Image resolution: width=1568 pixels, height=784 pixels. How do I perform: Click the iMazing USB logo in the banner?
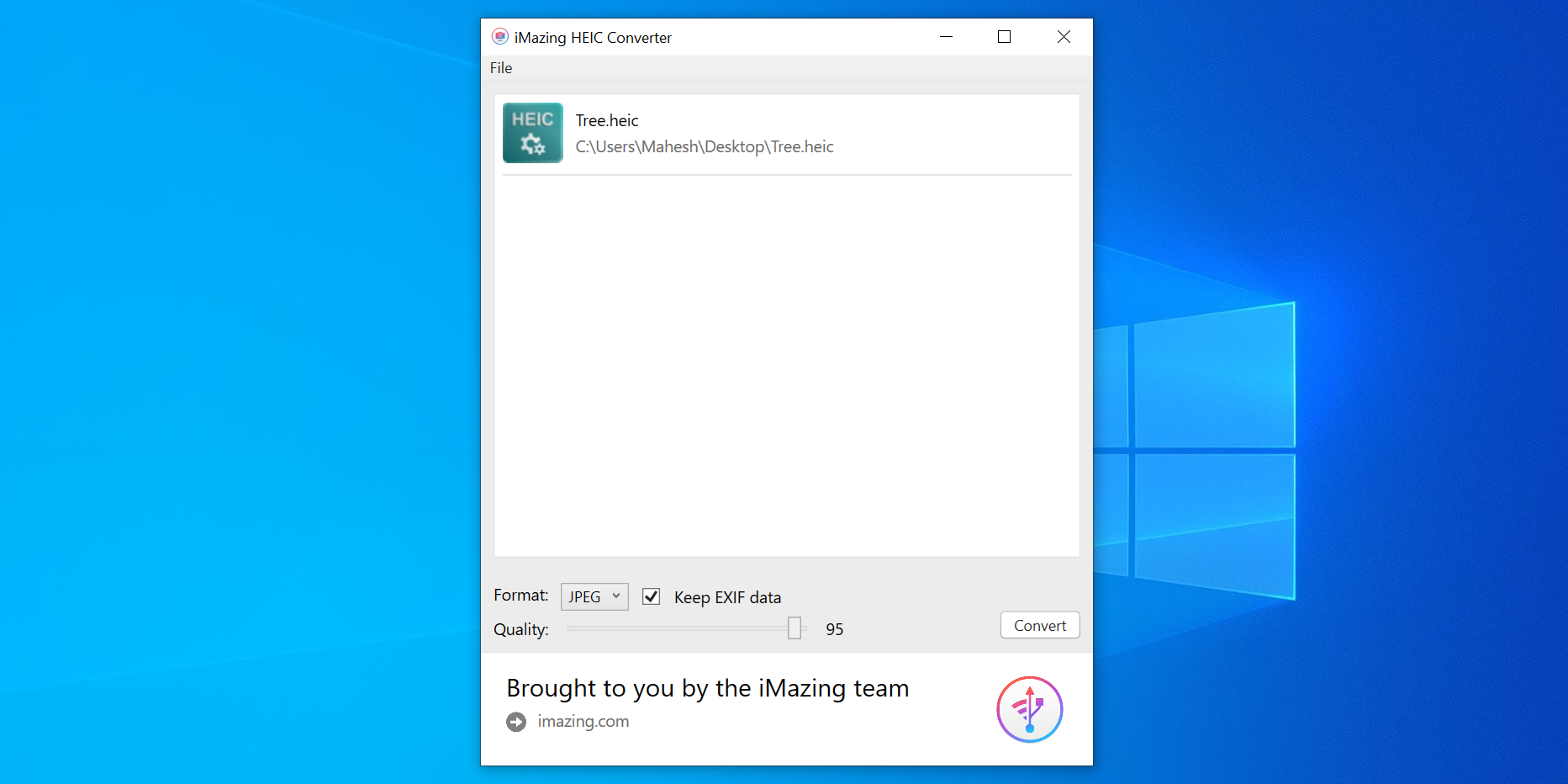point(1029,709)
